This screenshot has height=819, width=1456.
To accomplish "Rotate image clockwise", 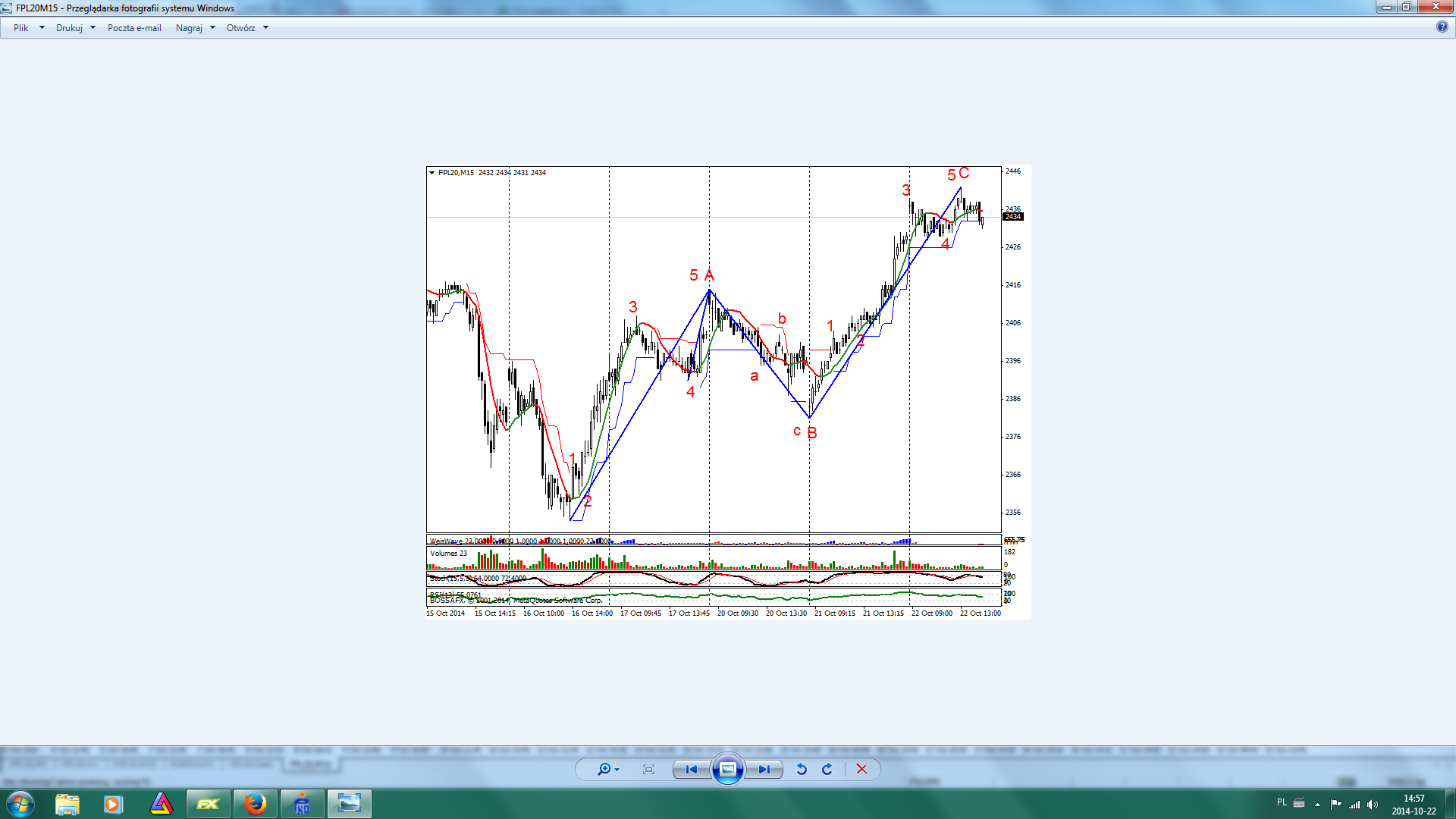I will 827,769.
